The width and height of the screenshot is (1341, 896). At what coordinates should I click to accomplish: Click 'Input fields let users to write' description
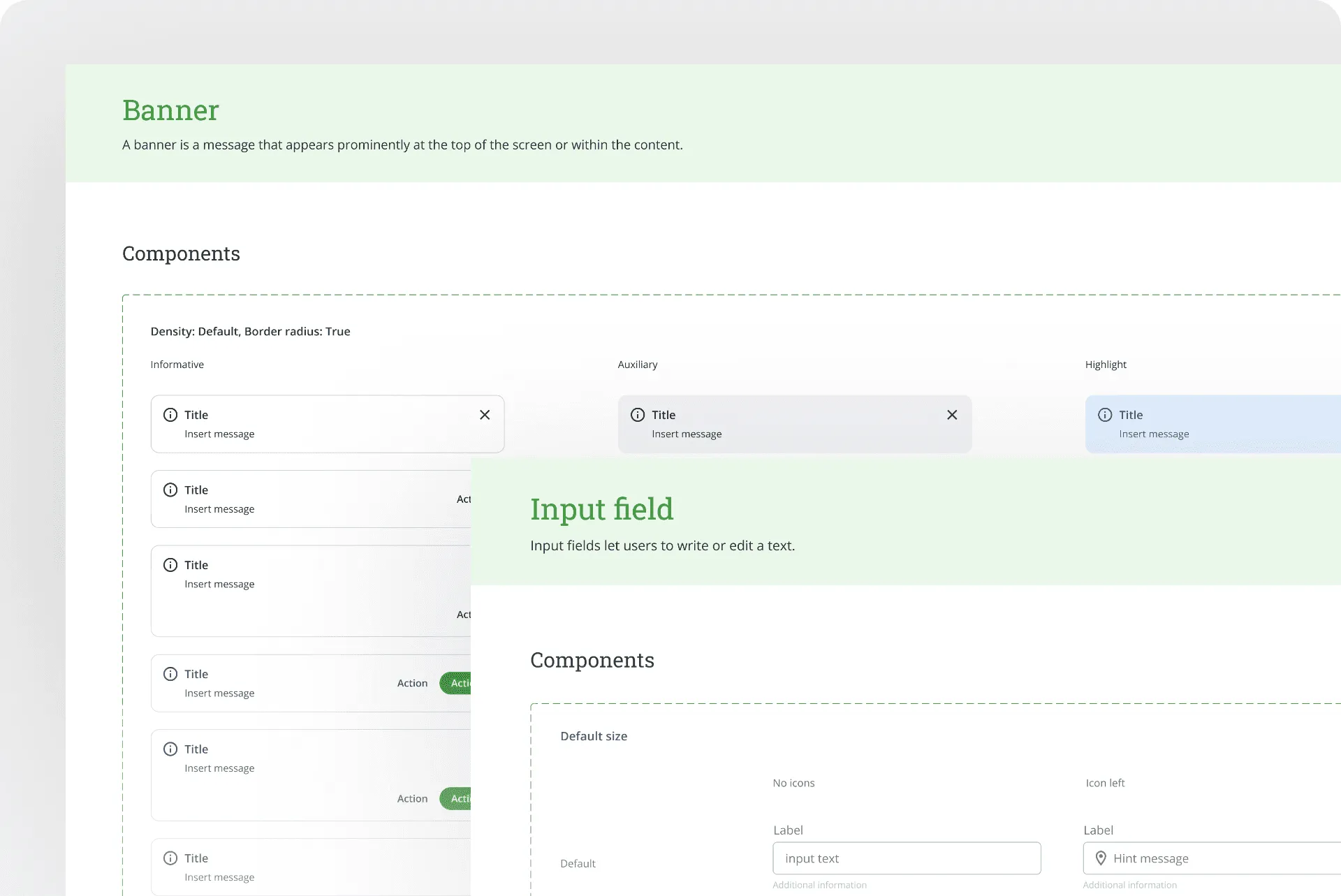point(662,545)
